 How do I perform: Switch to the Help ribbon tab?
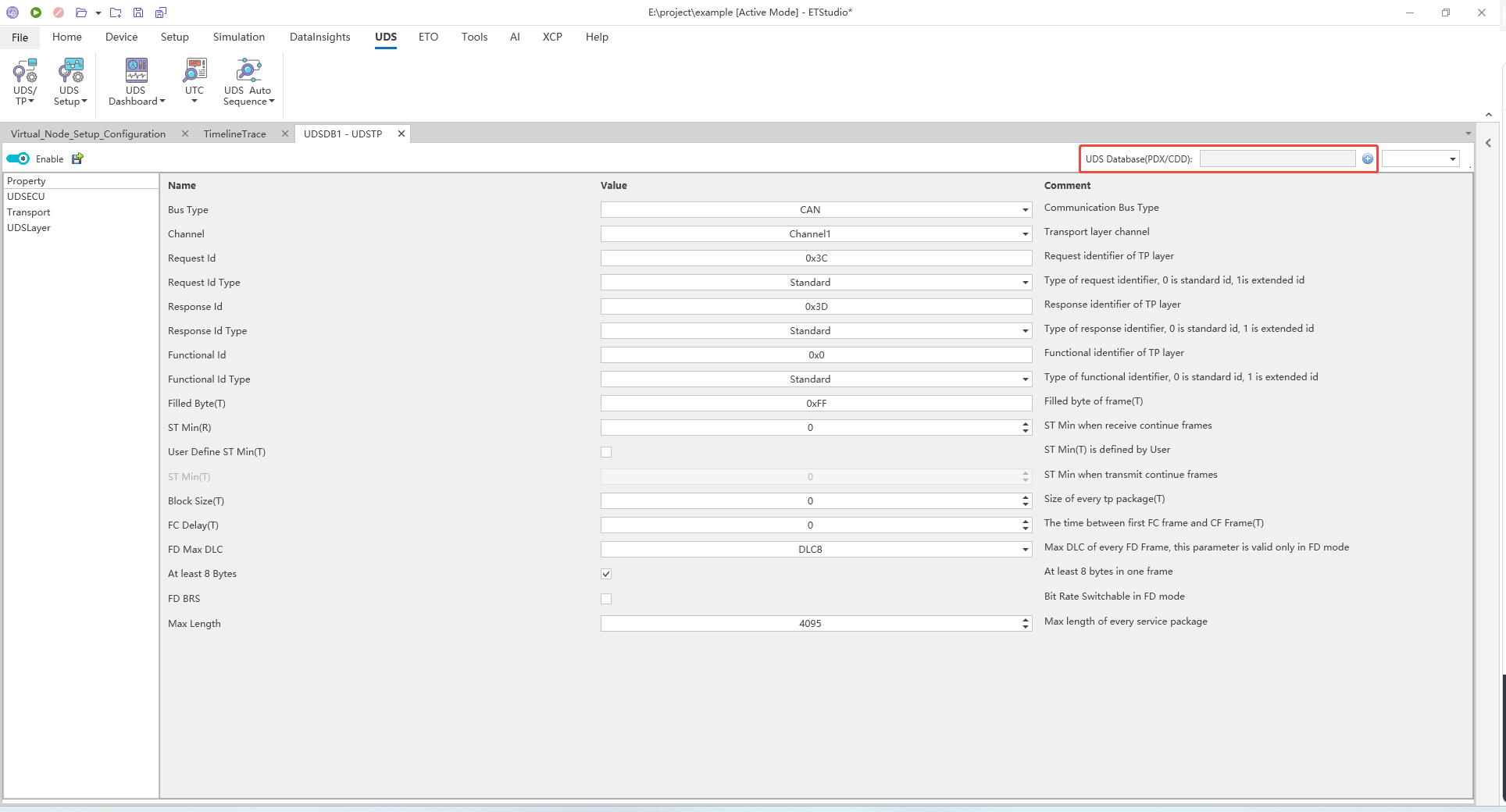597,37
